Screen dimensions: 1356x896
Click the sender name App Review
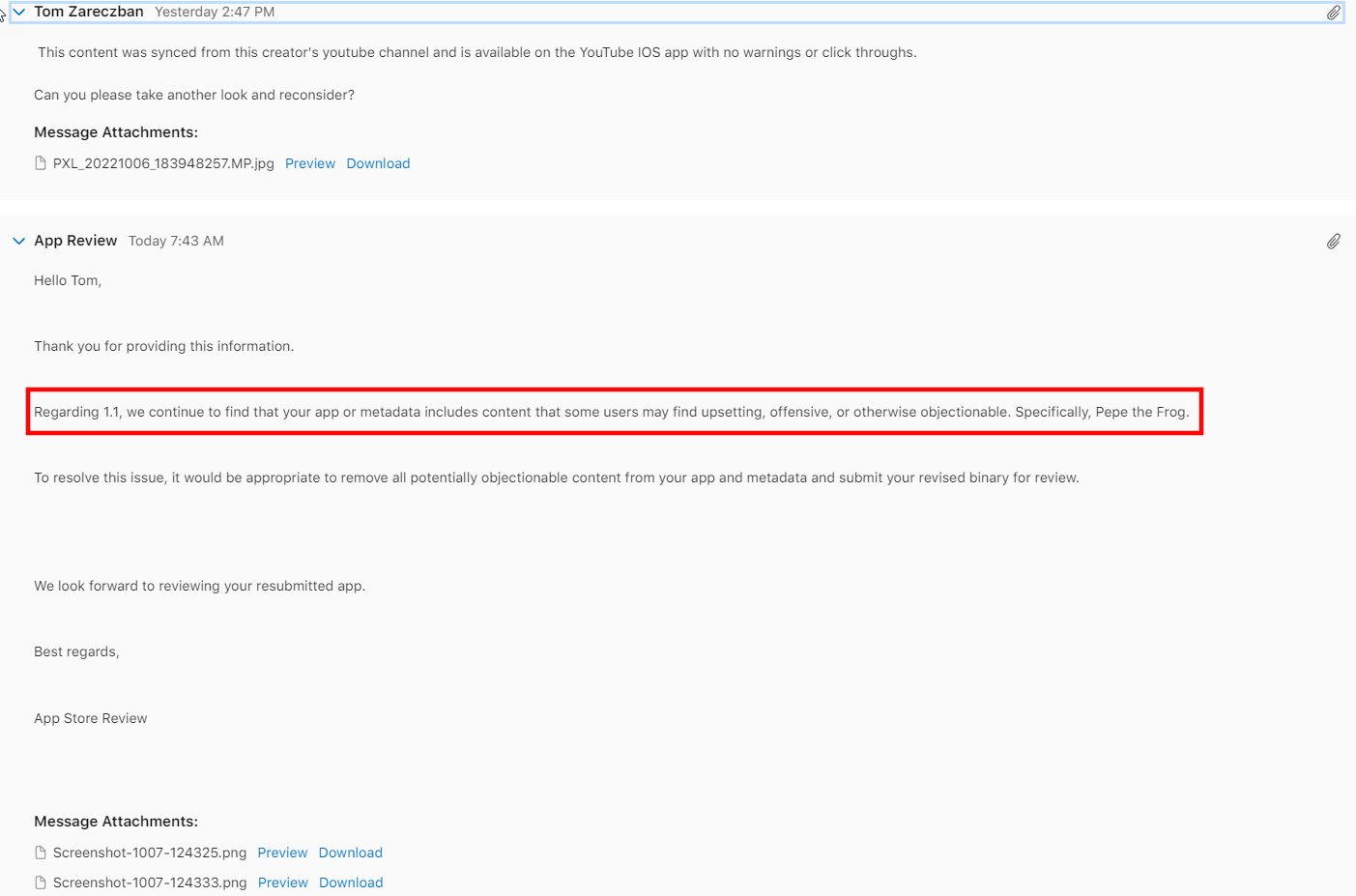click(75, 241)
